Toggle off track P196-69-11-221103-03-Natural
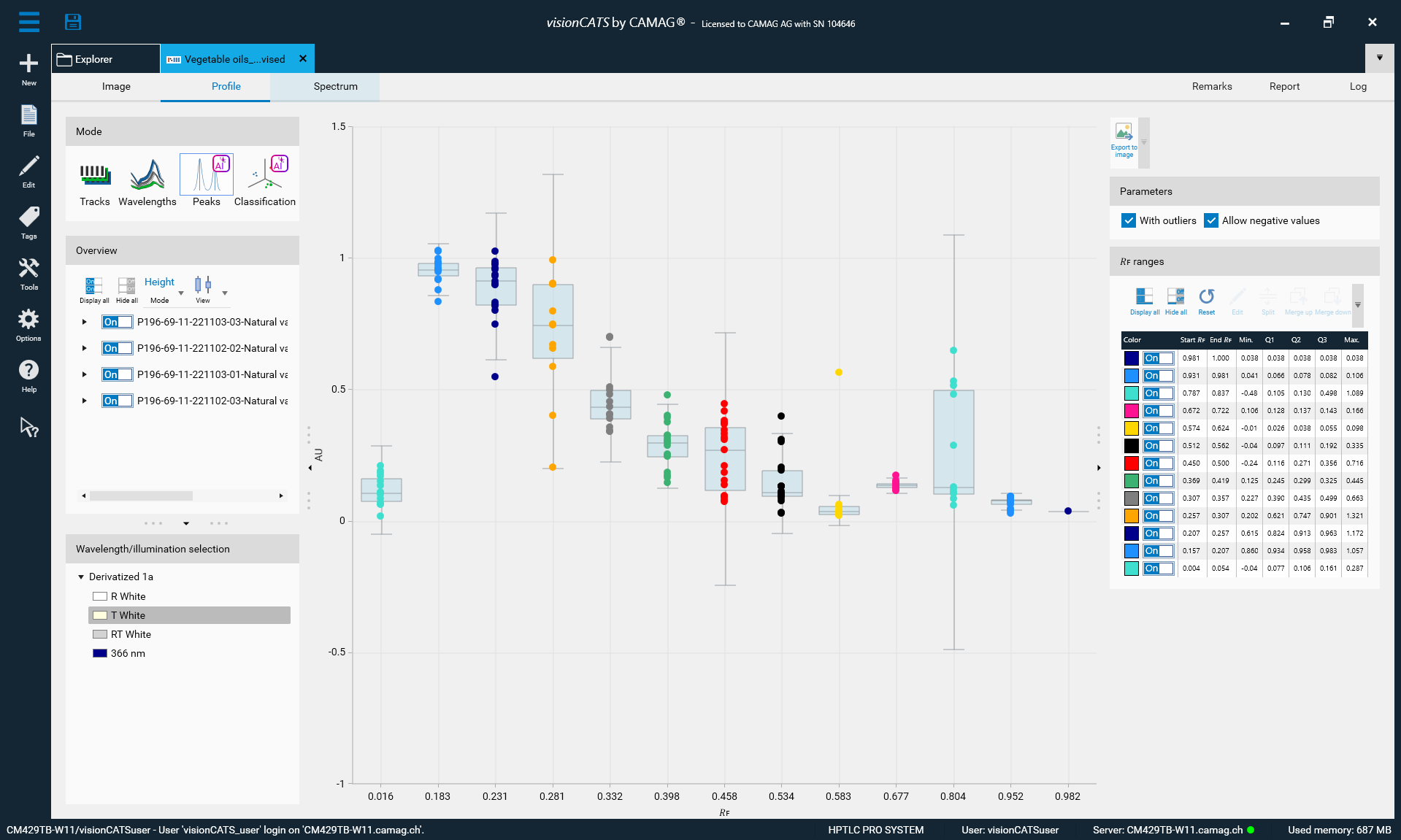Viewport: 1401px width, 840px height. point(117,321)
